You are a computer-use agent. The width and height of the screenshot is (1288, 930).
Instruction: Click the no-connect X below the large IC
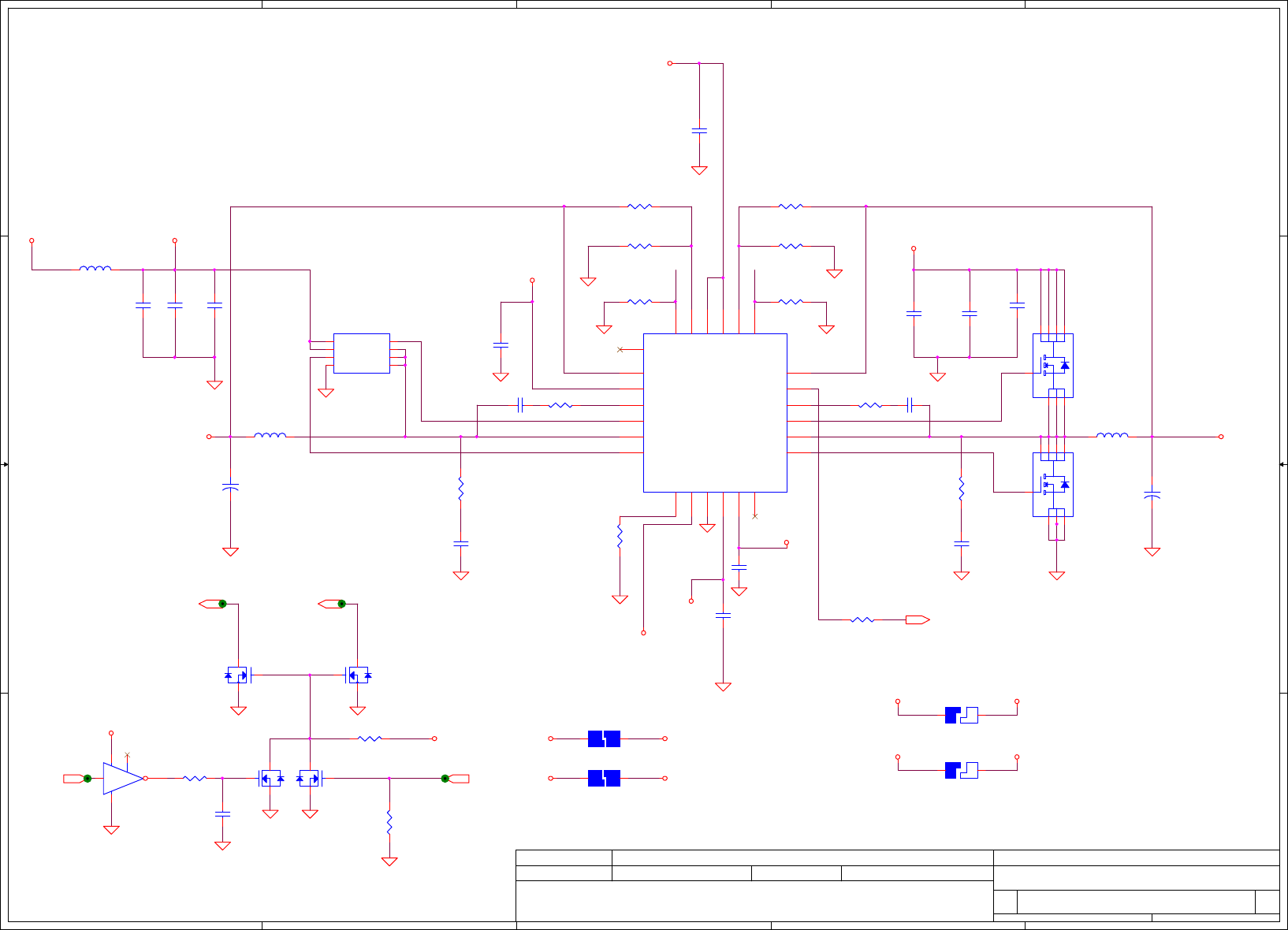point(754,516)
